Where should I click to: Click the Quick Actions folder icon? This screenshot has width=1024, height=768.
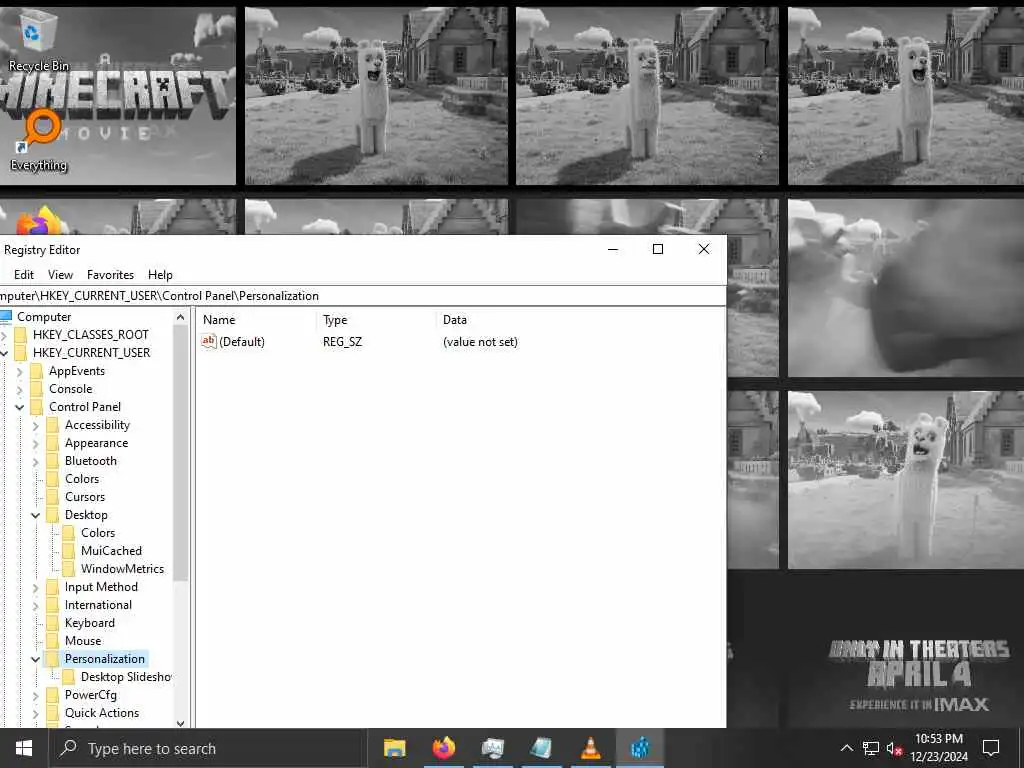[52, 713]
